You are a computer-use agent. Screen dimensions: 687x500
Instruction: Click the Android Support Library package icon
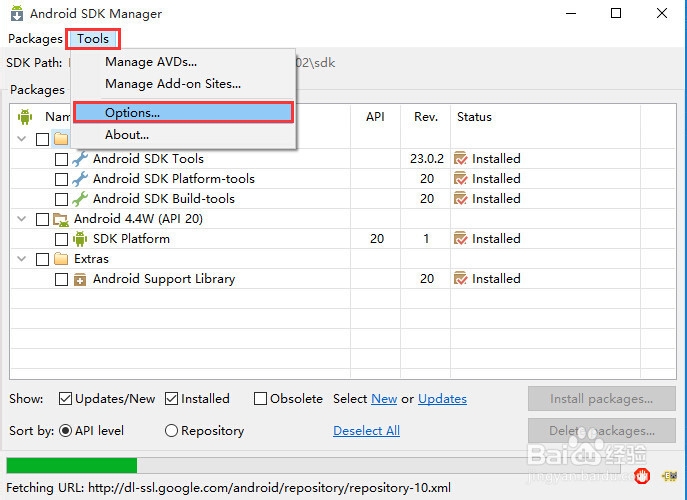pyautogui.click(x=80, y=279)
